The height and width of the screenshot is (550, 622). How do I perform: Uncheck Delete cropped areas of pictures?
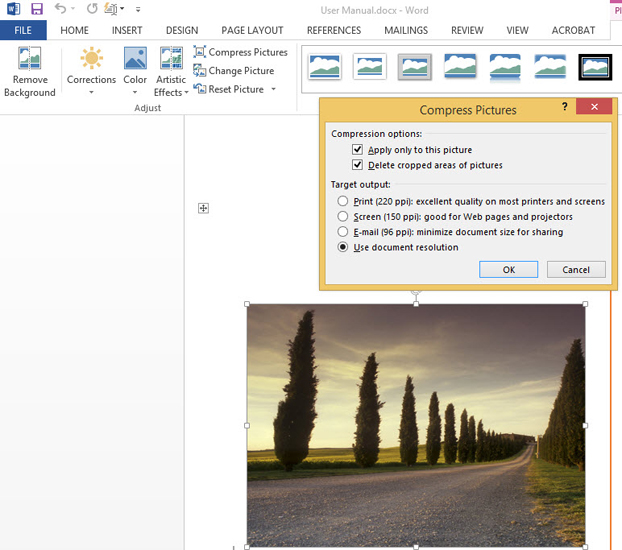358,165
